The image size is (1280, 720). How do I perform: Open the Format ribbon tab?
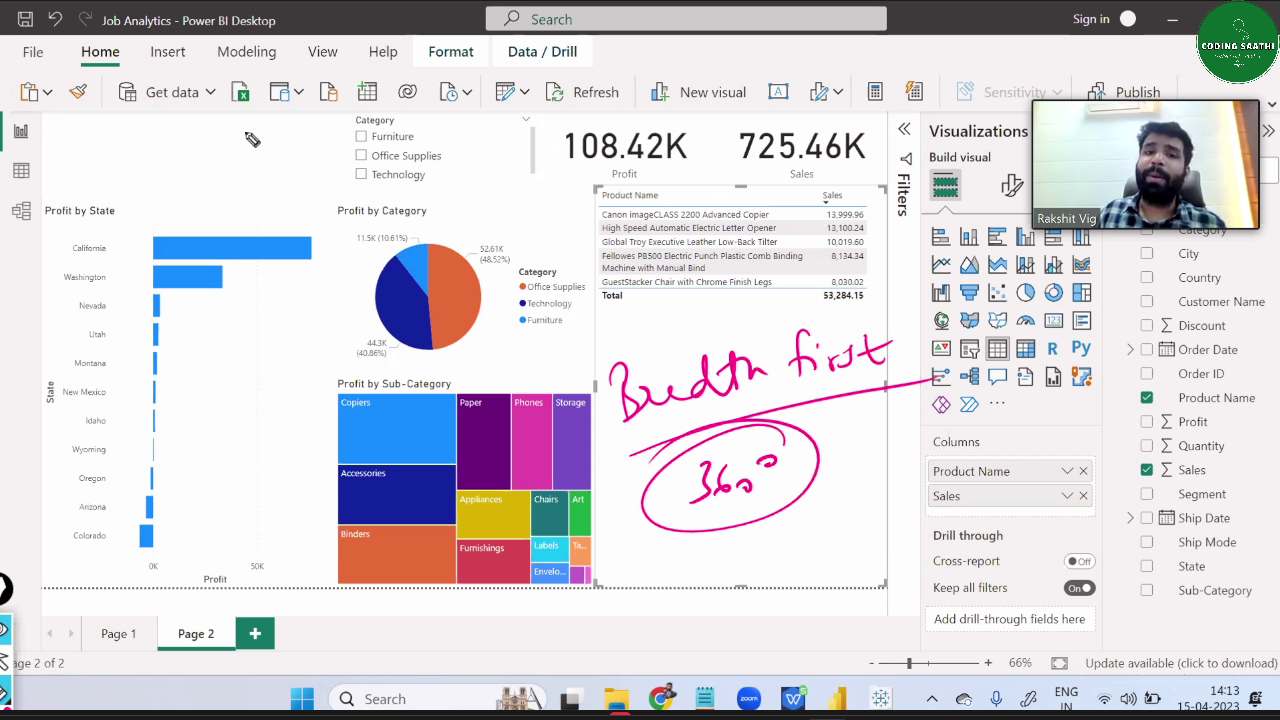pyautogui.click(x=451, y=52)
